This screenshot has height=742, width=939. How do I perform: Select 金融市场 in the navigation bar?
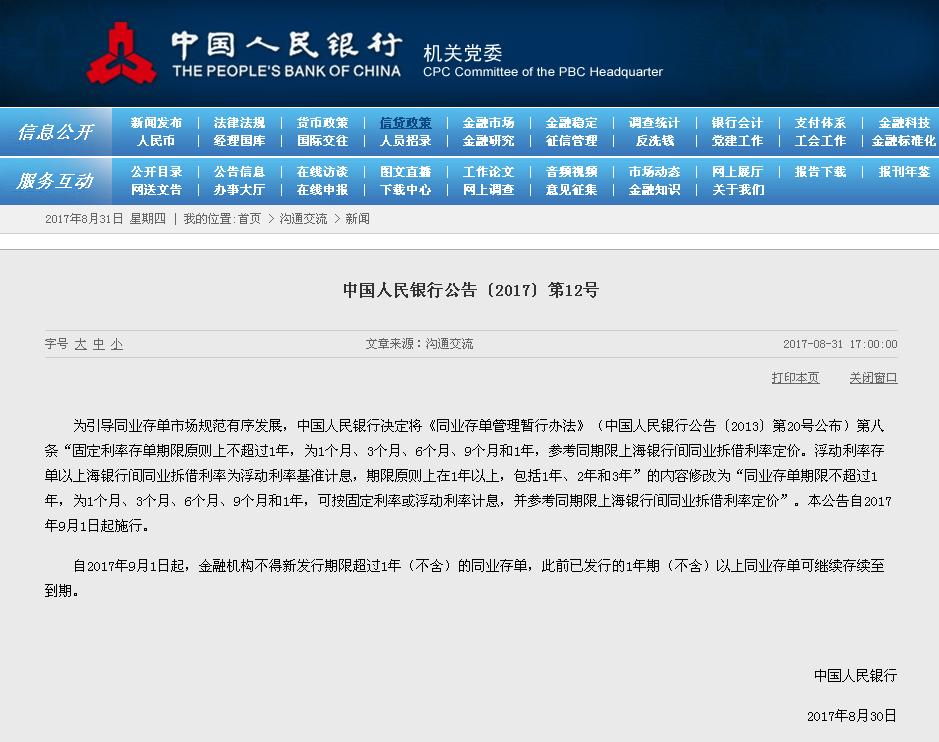click(488, 123)
